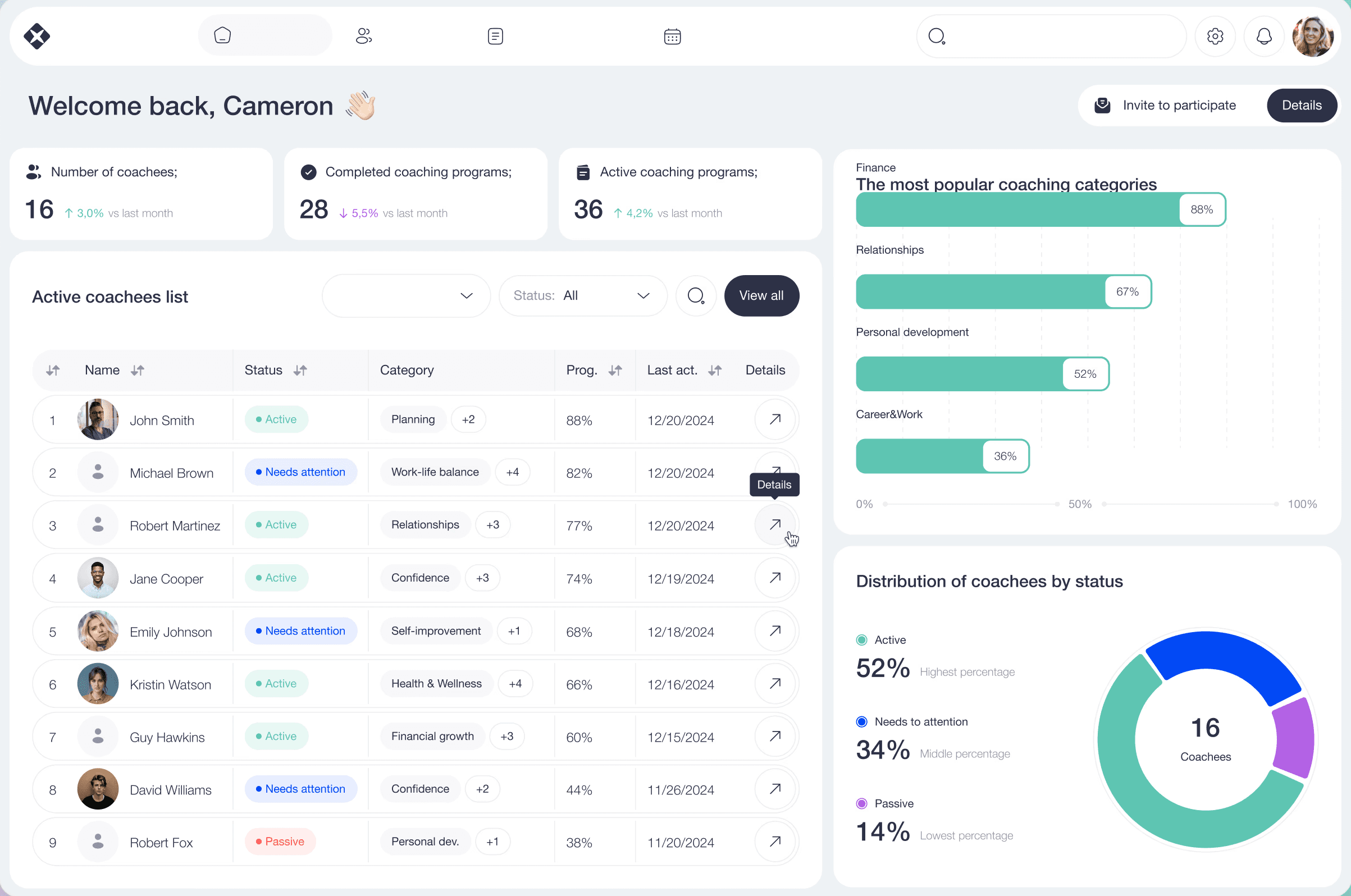The height and width of the screenshot is (896, 1351).
Task: Click the View all button
Action: pyautogui.click(x=761, y=295)
